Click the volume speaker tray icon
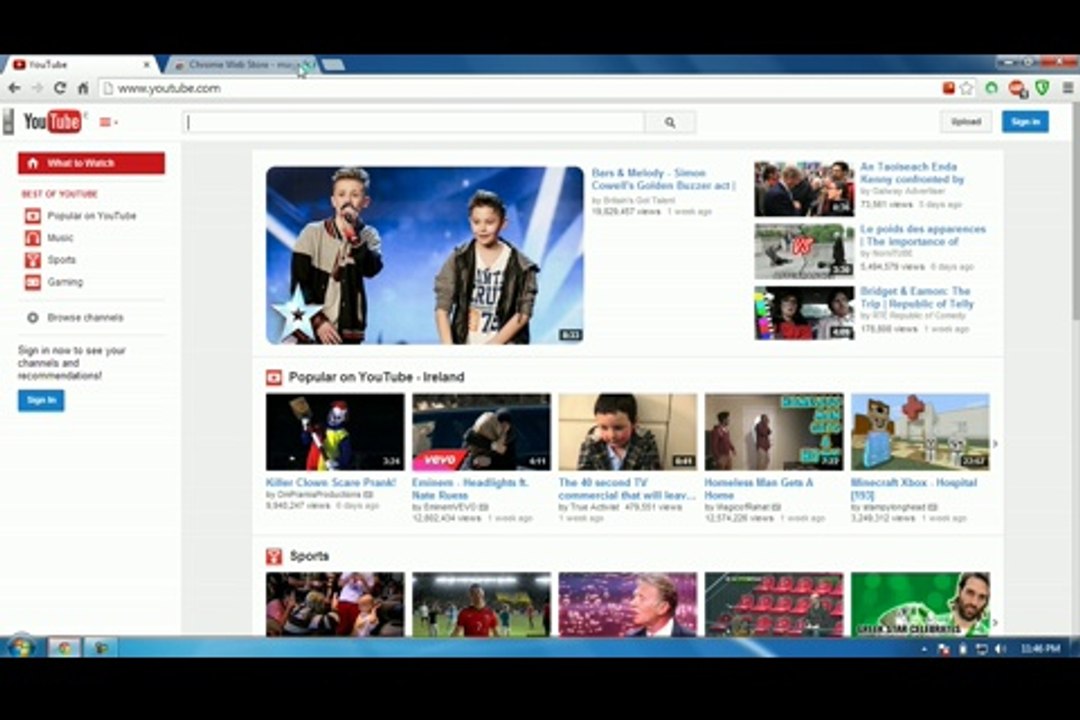This screenshot has height=720, width=1080. pos(1000,648)
